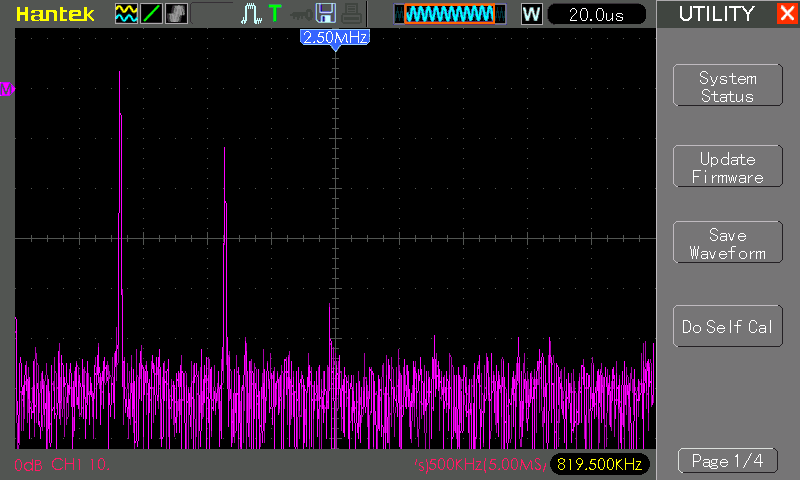
Task: Click the Hantek logo
Action: (x=56, y=14)
